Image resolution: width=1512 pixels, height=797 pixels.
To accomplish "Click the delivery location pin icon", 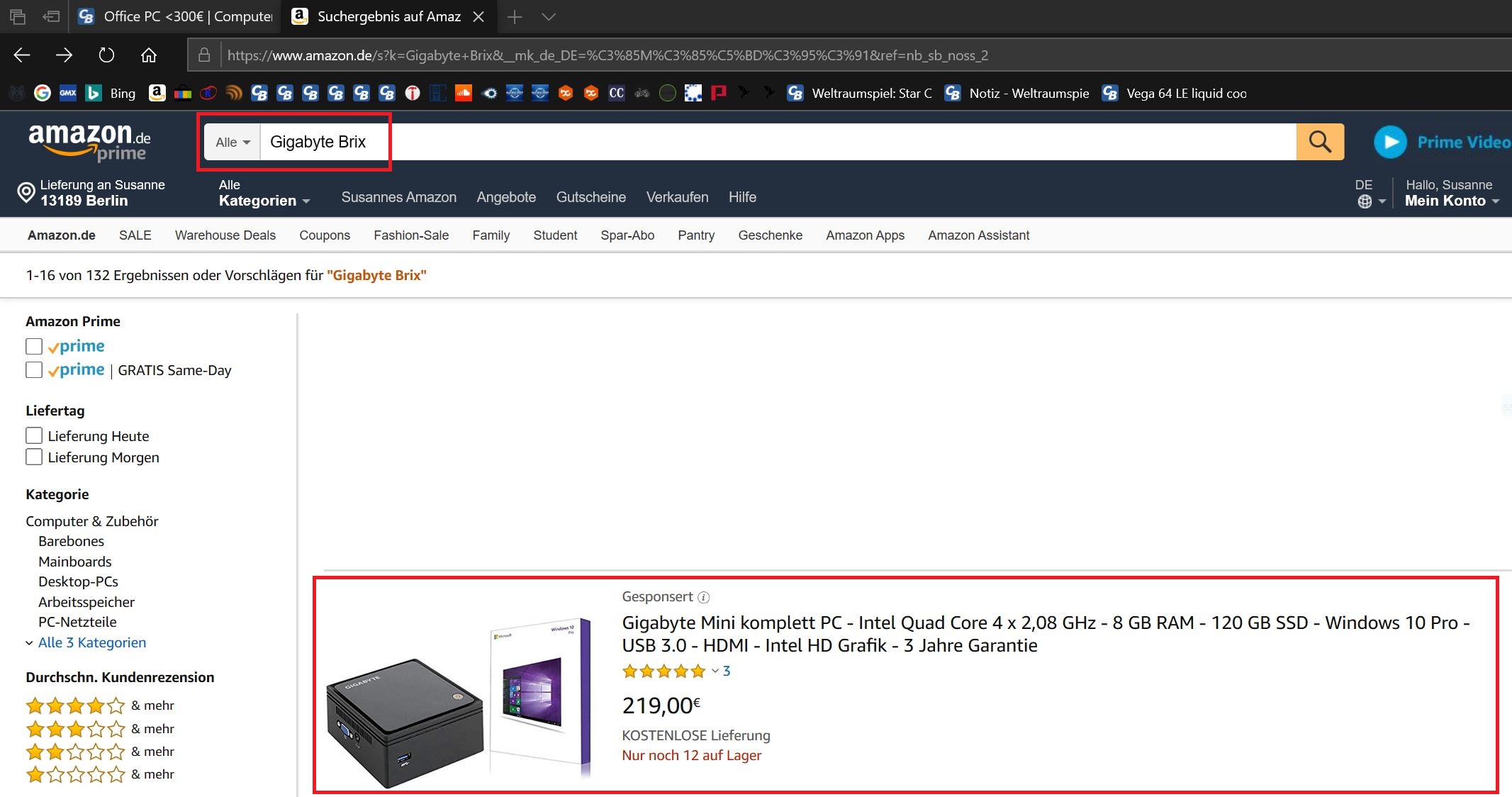I will pos(26,192).
